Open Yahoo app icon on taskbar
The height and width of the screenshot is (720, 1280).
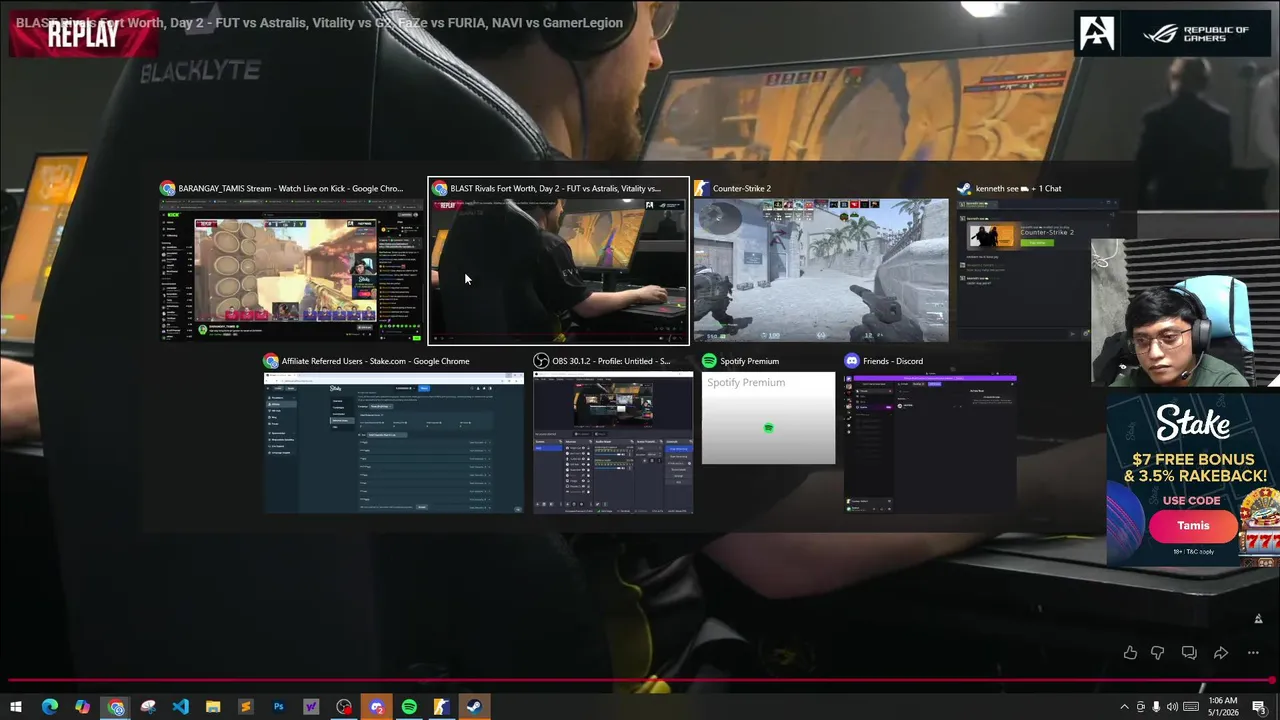point(311,707)
